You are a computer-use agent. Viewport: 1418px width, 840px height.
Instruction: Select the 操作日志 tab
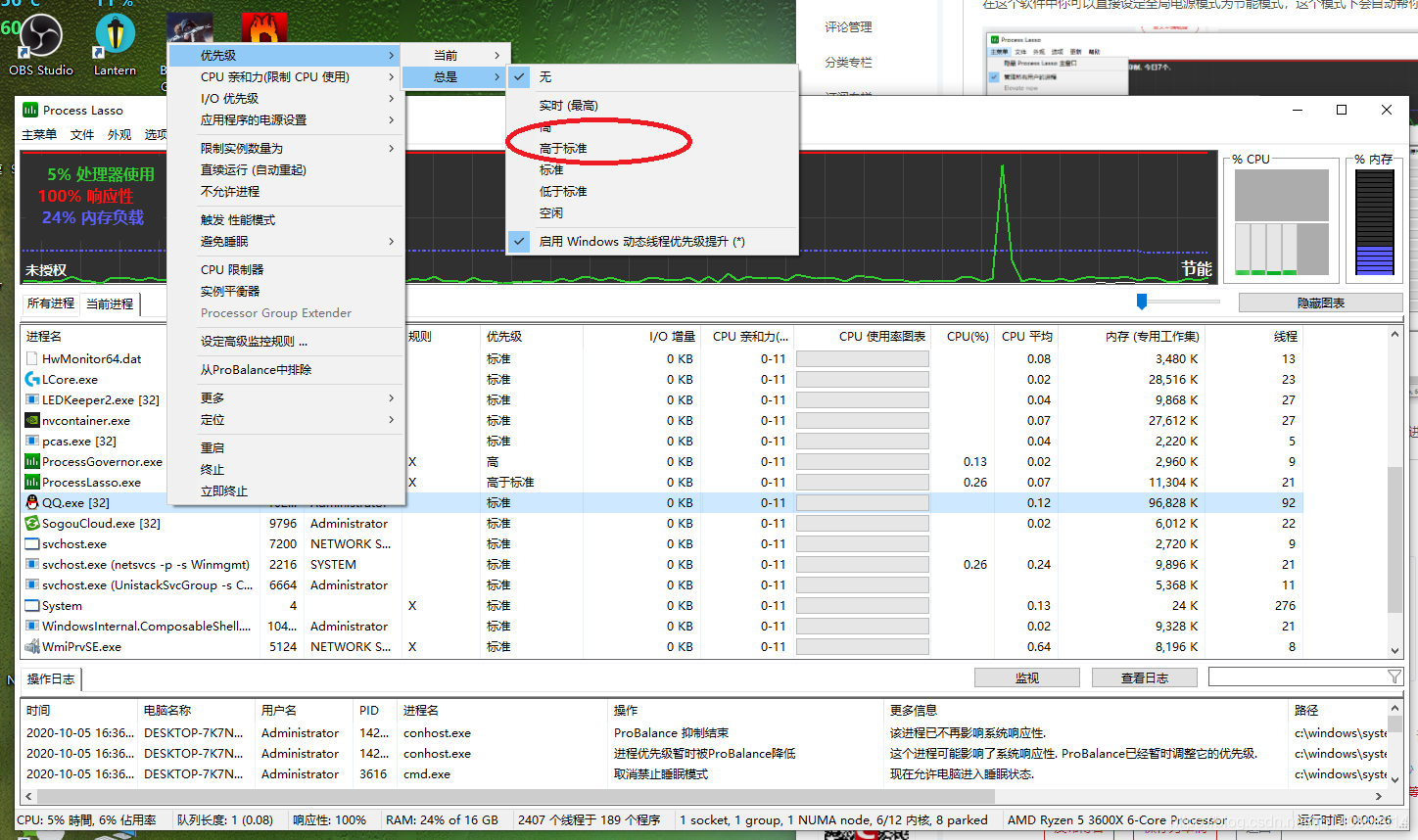click(x=51, y=679)
